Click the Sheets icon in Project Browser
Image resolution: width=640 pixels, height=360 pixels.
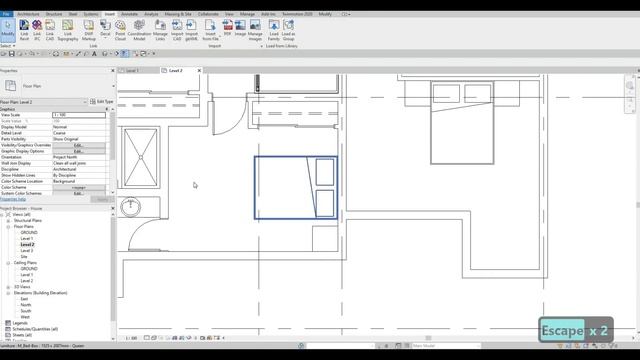click(8, 335)
